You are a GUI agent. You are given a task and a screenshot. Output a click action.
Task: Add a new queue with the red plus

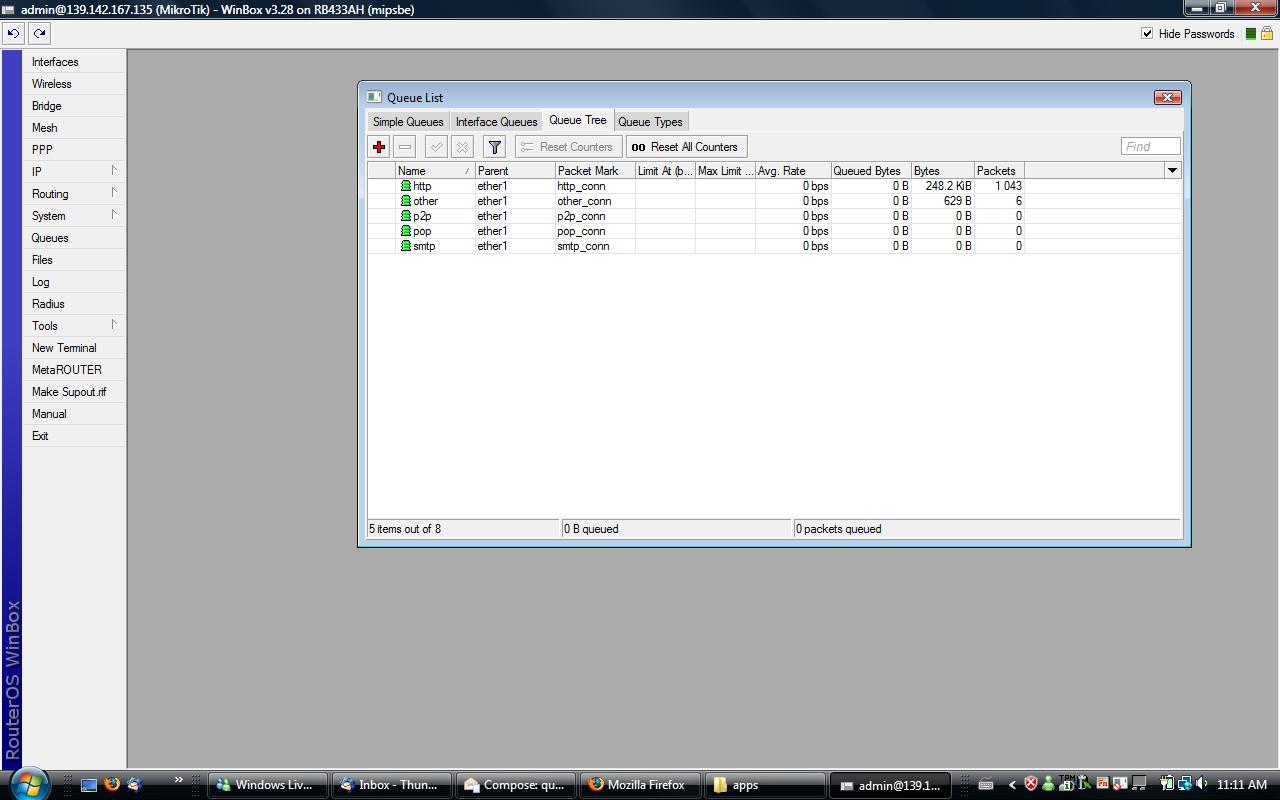pos(379,147)
